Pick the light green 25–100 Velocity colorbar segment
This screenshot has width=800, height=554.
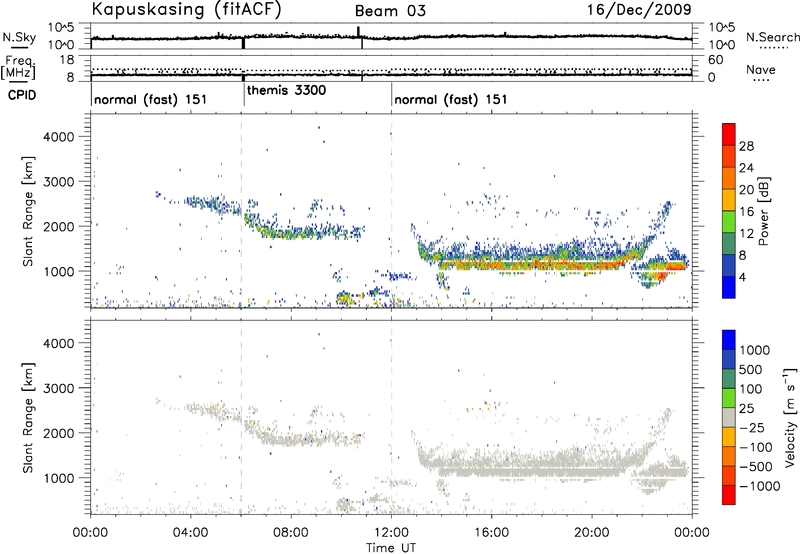pos(729,398)
